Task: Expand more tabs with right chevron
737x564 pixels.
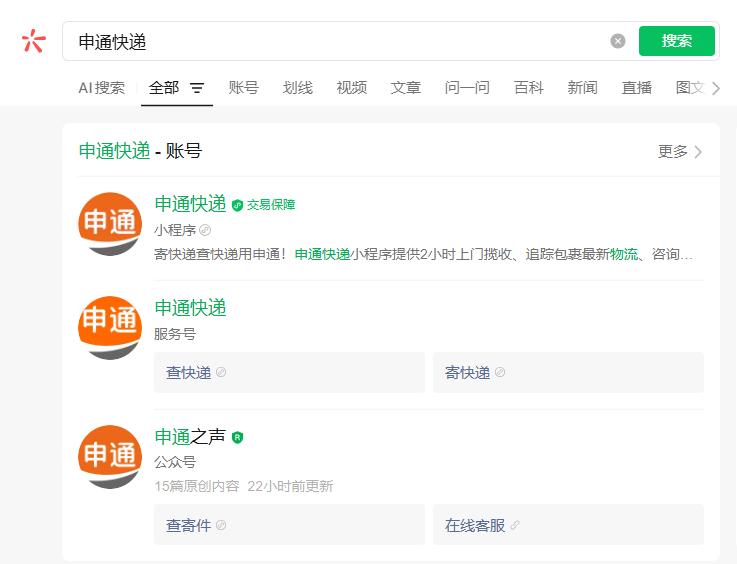Action: pyautogui.click(x=716, y=88)
